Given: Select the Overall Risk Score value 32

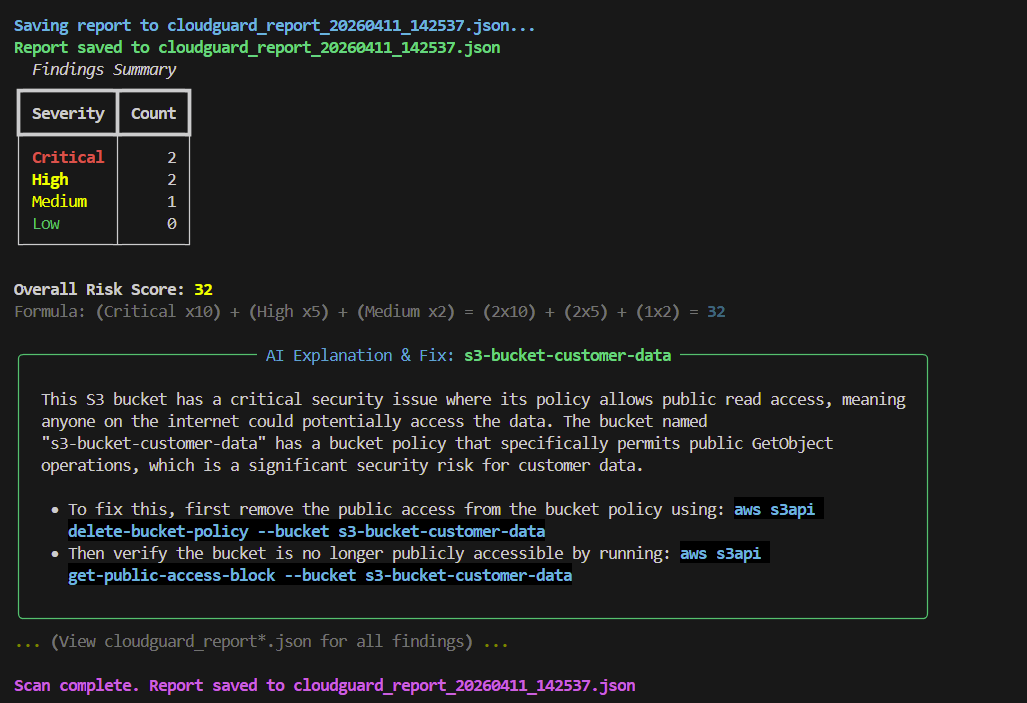Looking at the screenshot, I should 203,289.
